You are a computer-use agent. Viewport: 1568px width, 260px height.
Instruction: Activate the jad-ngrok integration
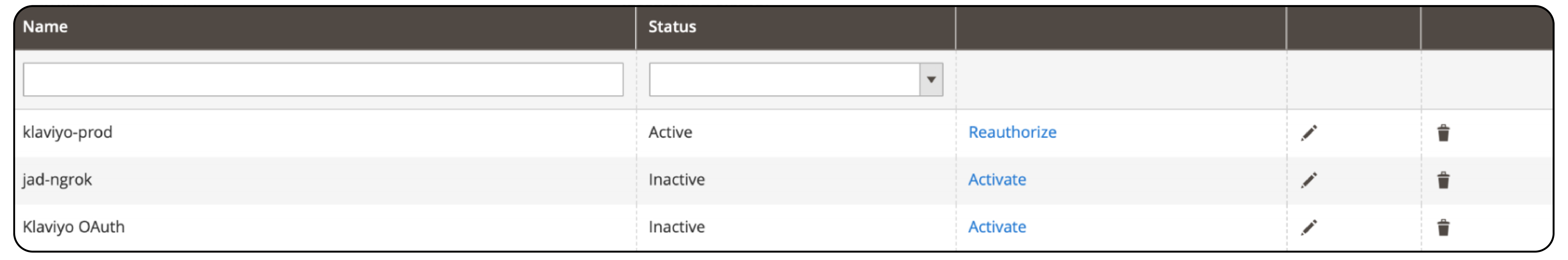pyautogui.click(x=997, y=180)
